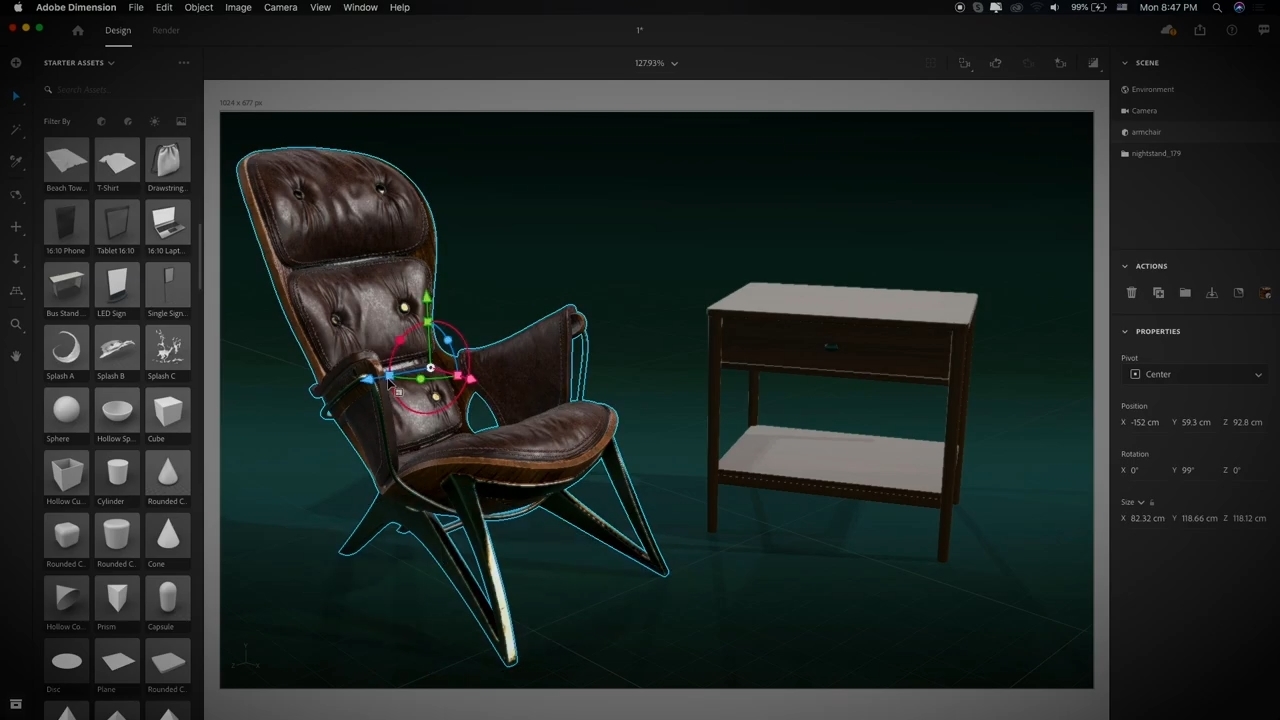
Task: Open the Share export icon
Action: tap(1200, 30)
